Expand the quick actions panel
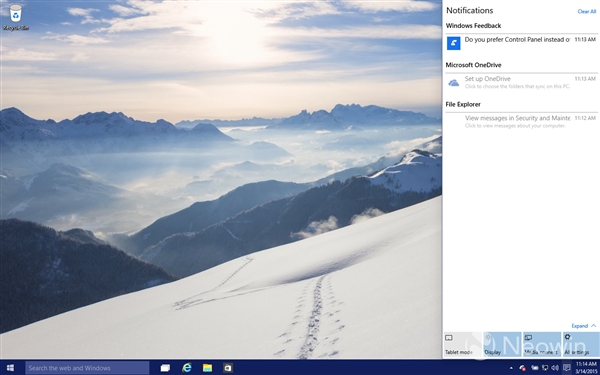 pos(584,326)
